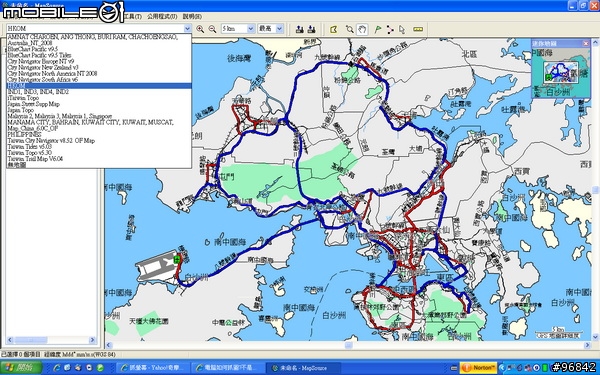This screenshot has height=375, width=600.
Task: Choose Taiwan Trail Map V6.04 entry
Action: [x=99, y=159]
